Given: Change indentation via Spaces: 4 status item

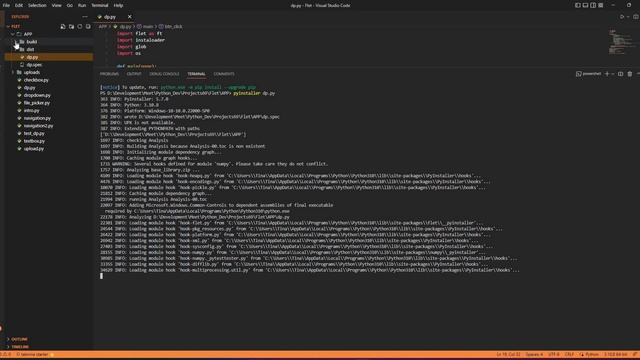Looking at the screenshot, I should click(x=534, y=355).
